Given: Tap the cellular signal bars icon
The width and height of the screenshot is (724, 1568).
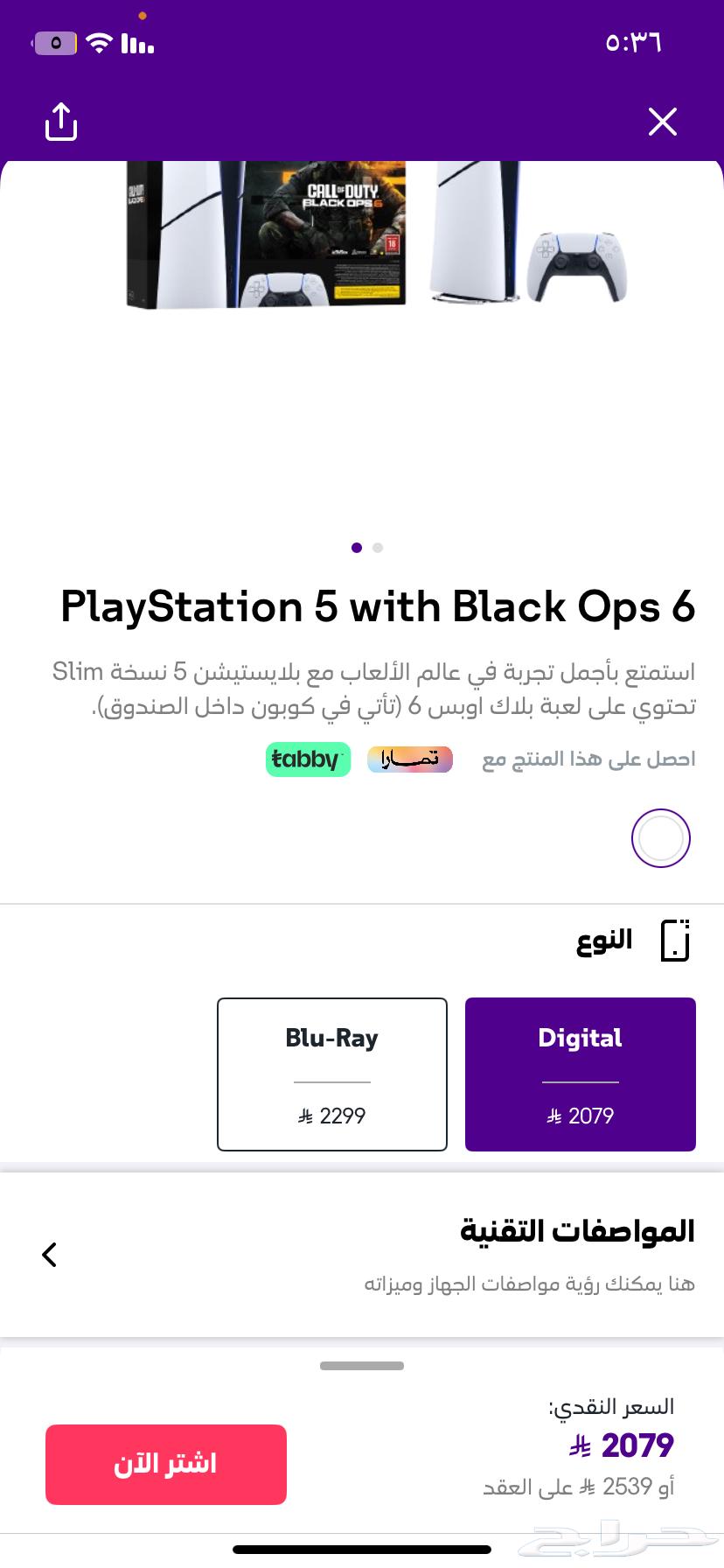Looking at the screenshot, I should 136,42.
